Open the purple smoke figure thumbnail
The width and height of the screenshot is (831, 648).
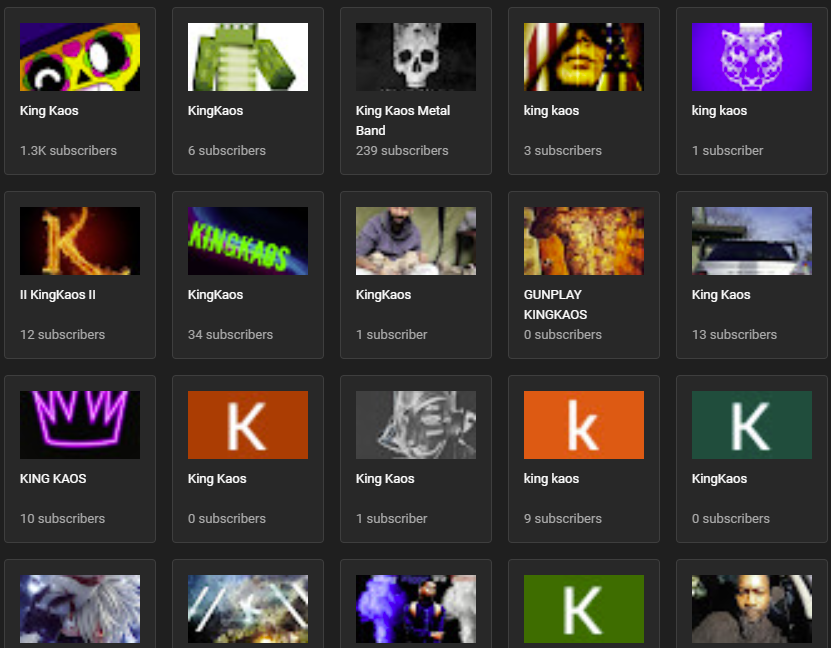point(416,609)
